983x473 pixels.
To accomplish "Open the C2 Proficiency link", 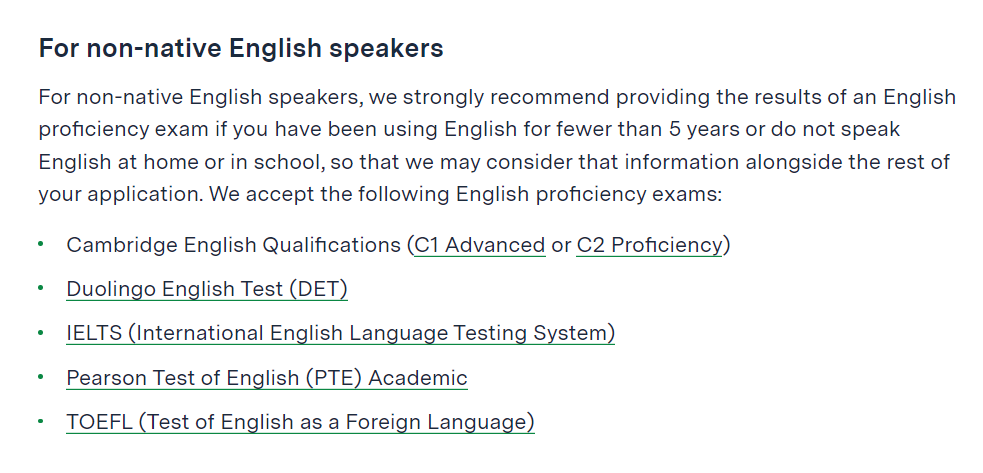I will 649,245.
